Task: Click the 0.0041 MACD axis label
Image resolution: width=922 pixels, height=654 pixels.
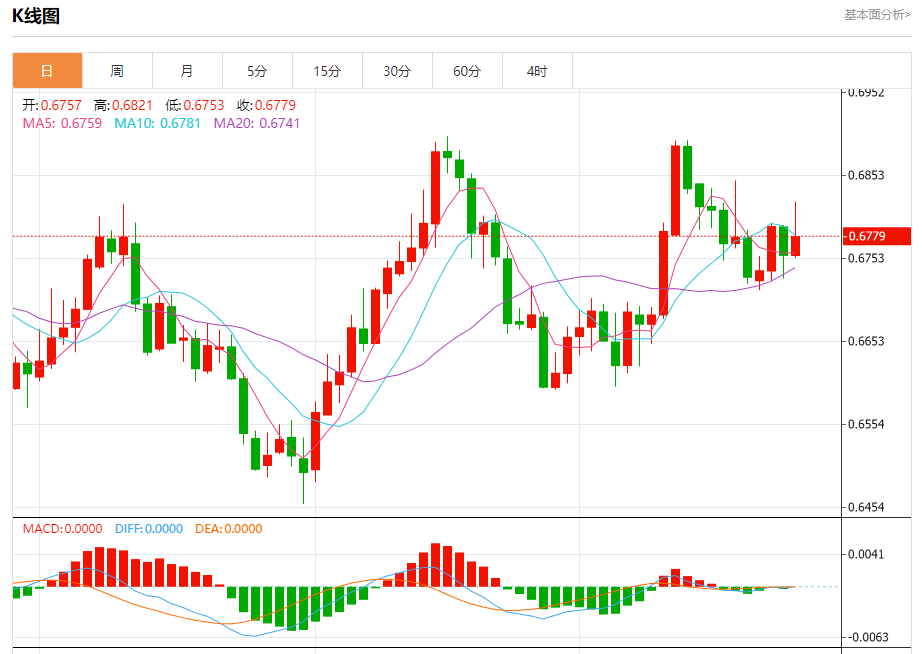Action: pyautogui.click(x=866, y=554)
